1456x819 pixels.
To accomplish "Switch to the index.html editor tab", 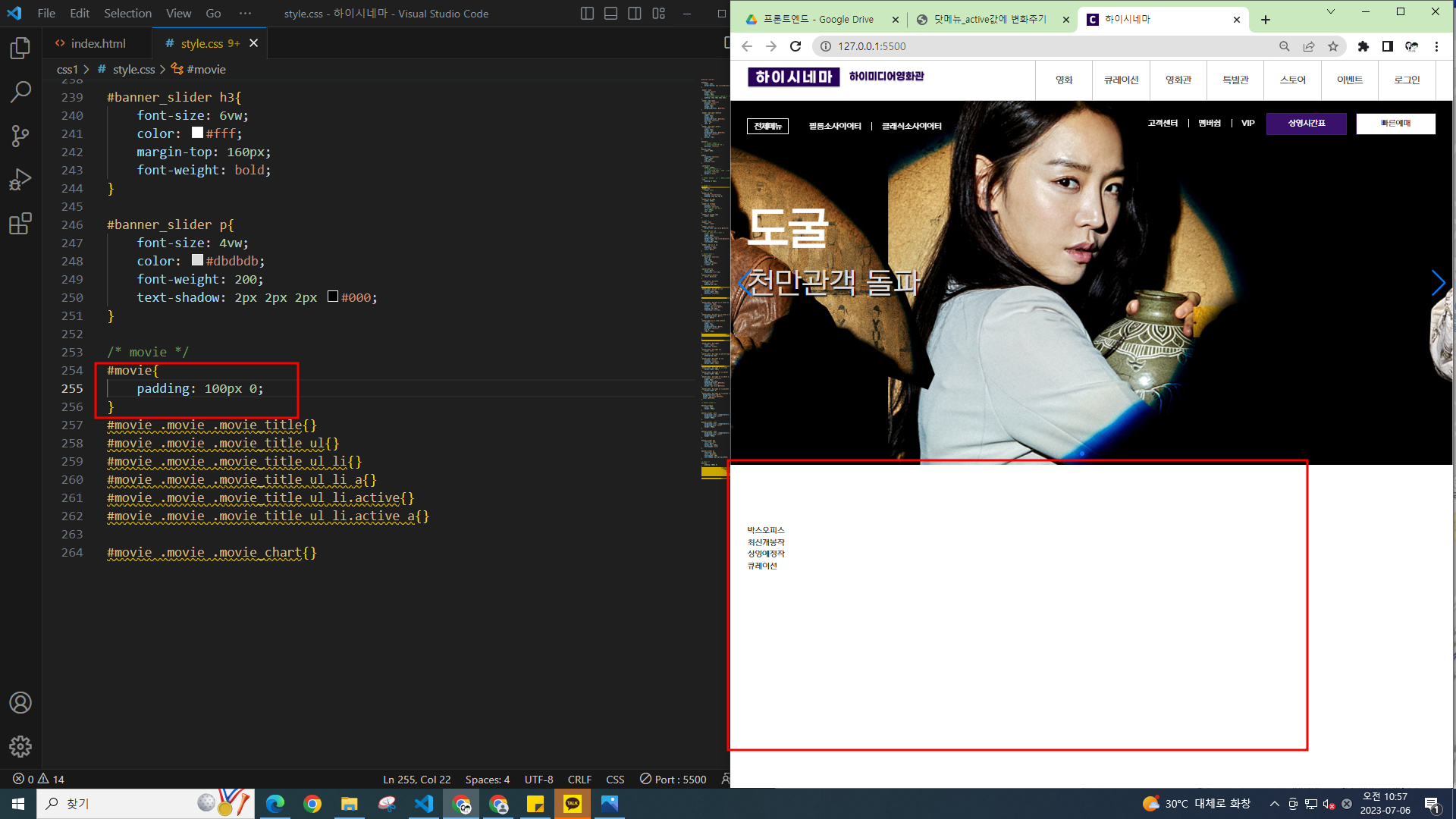I will (x=98, y=43).
